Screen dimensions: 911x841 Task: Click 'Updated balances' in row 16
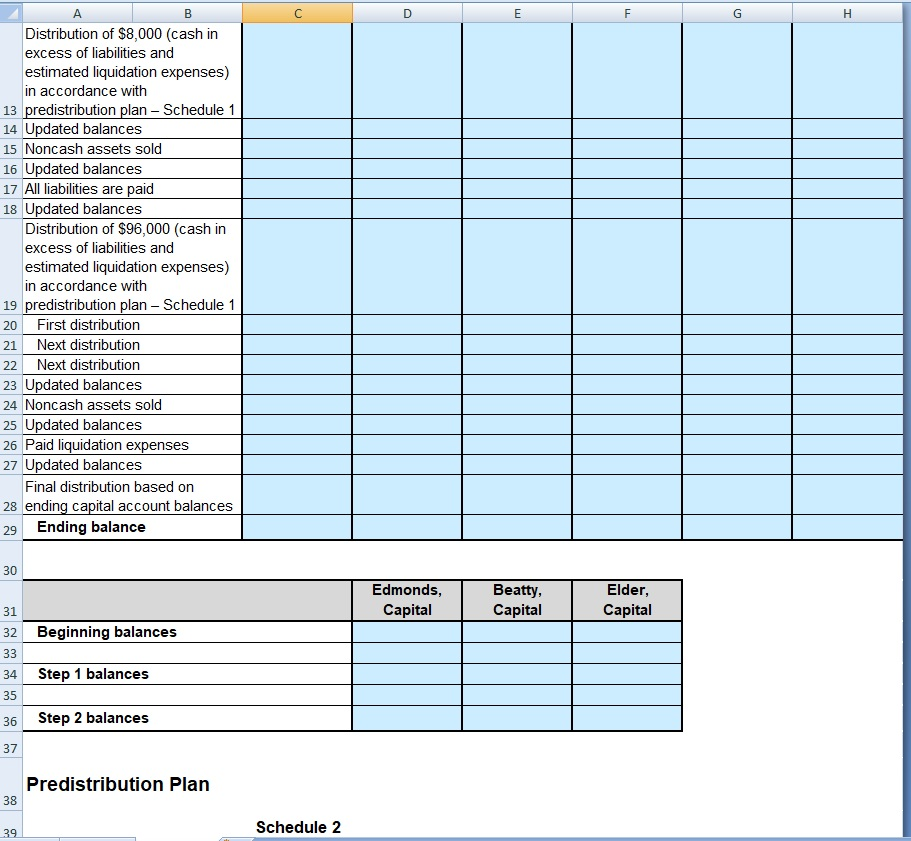point(132,169)
